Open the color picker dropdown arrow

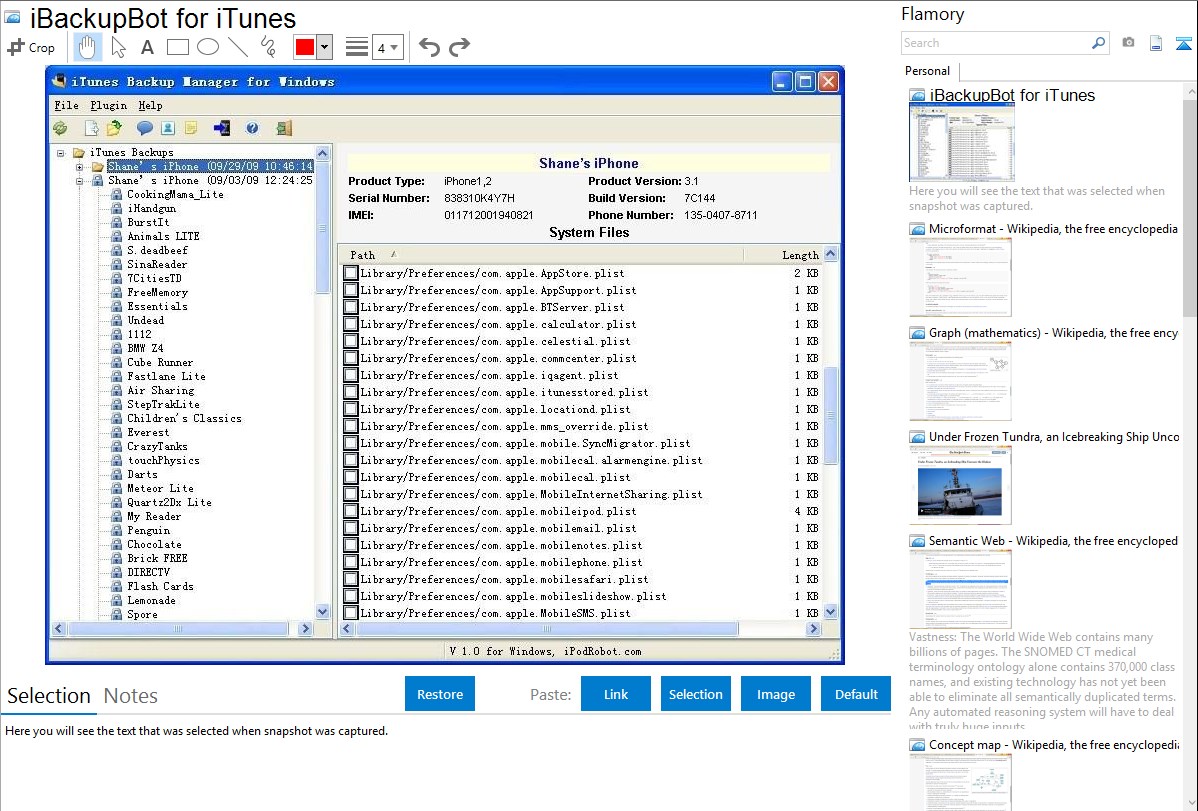325,47
